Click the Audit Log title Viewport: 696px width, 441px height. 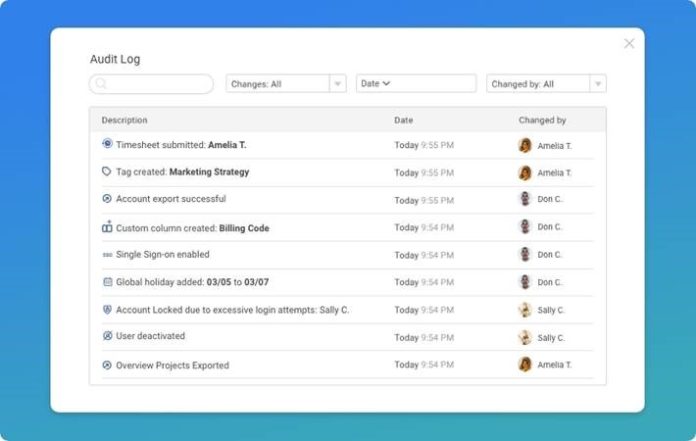pyautogui.click(x=115, y=59)
